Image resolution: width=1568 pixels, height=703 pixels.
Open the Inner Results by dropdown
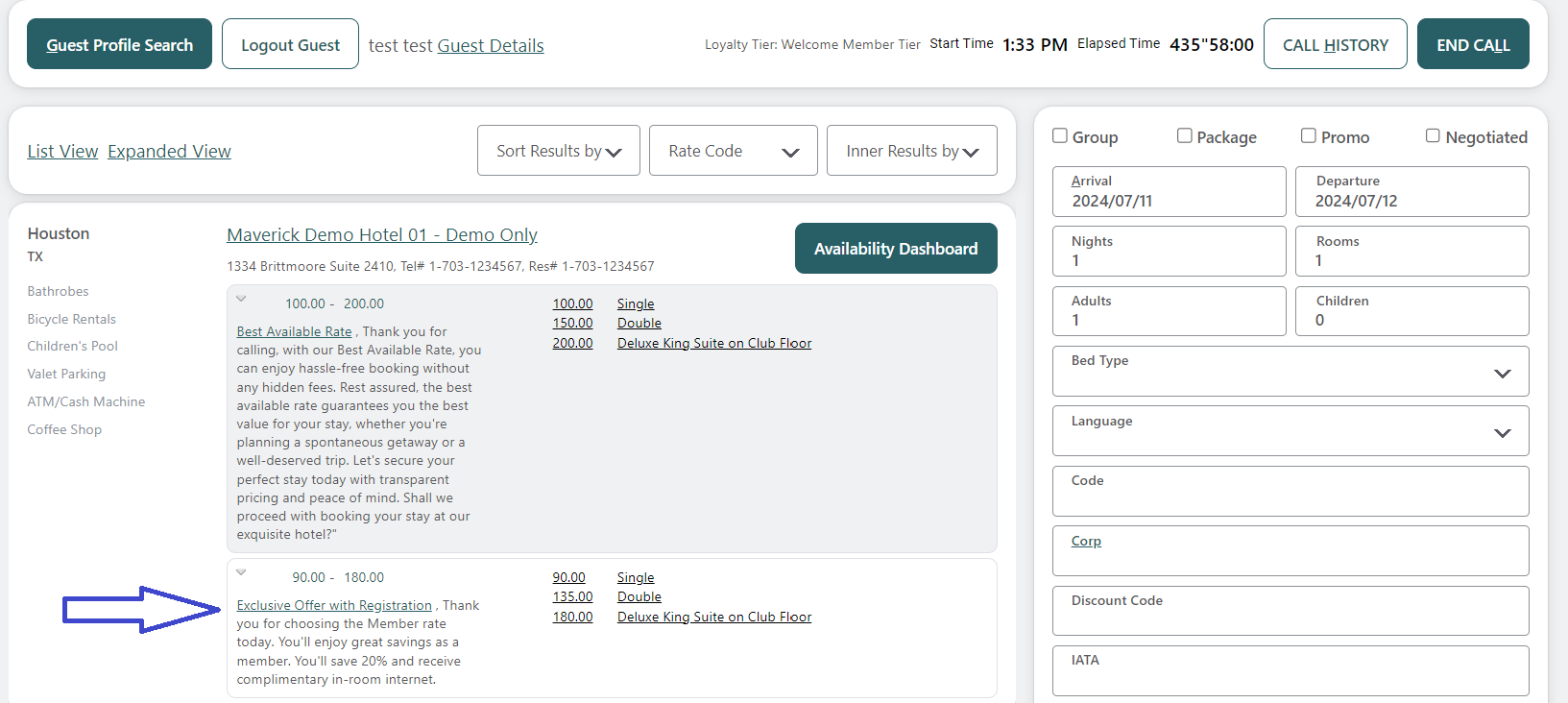pyautogui.click(x=912, y=151)
